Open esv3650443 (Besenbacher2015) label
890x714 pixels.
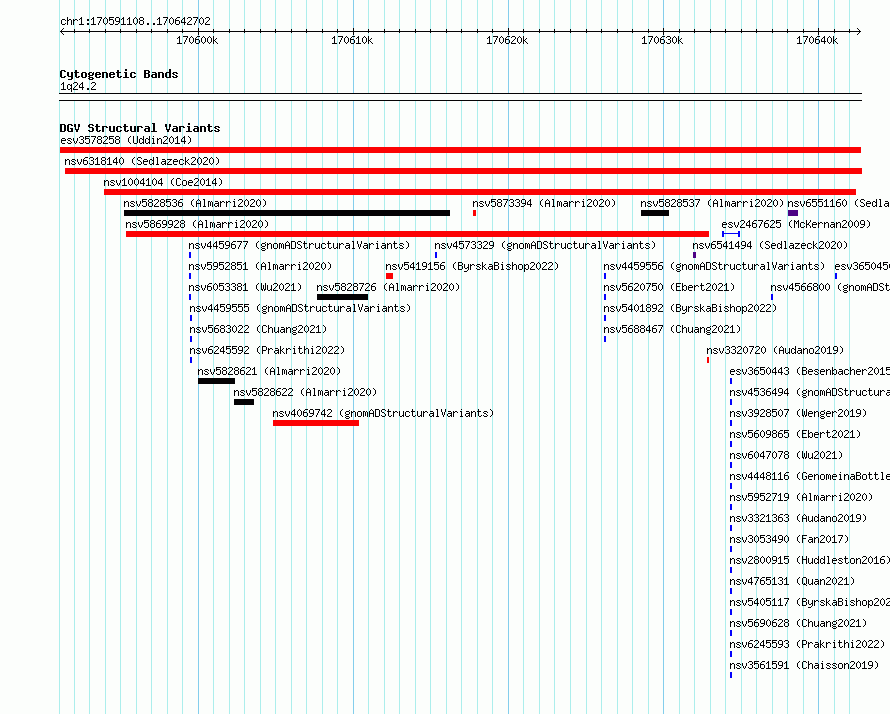tap(809, 371)
